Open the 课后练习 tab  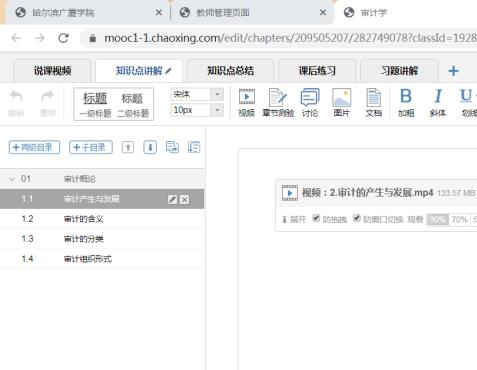click(x=317, y=71)
